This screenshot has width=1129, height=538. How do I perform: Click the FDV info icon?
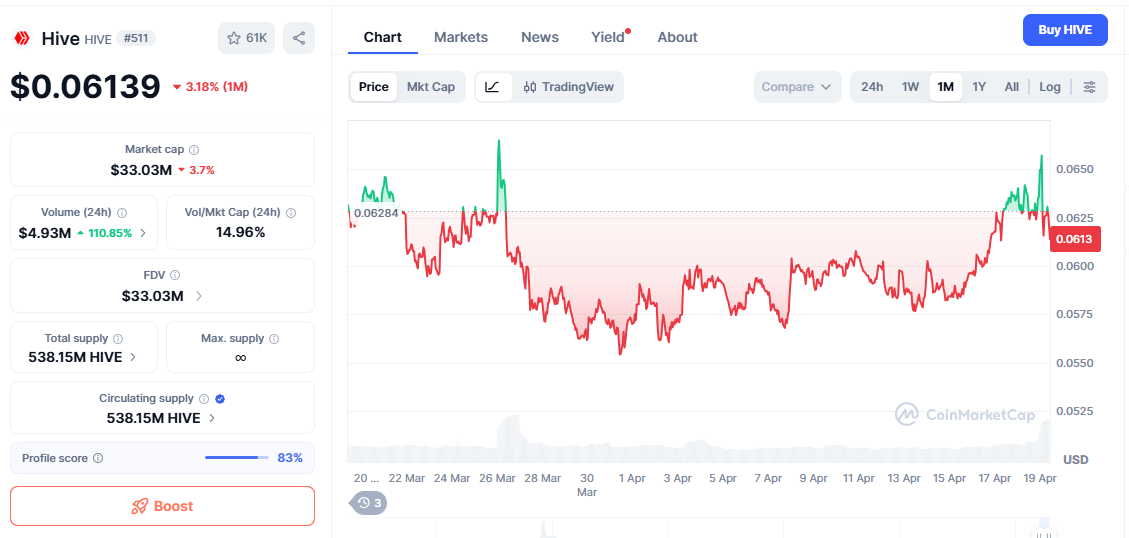[175, 275]
